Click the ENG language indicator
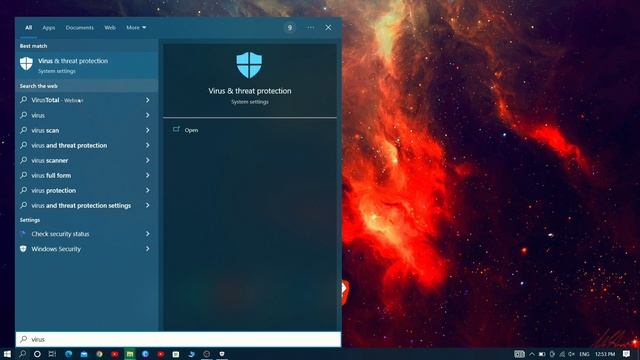Image resolution: width=640 pixels, height=360 pixels. click(584, 354)
